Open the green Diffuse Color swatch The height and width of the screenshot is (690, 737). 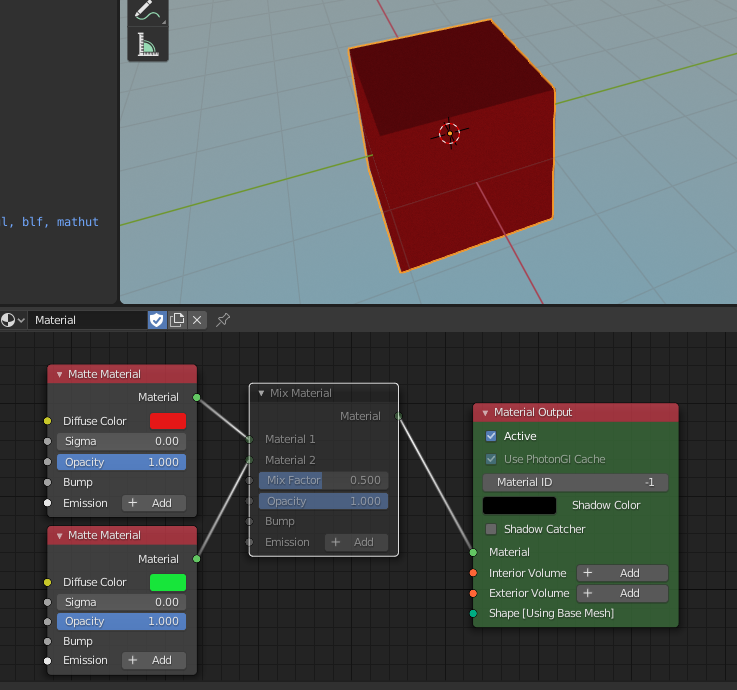167,582
